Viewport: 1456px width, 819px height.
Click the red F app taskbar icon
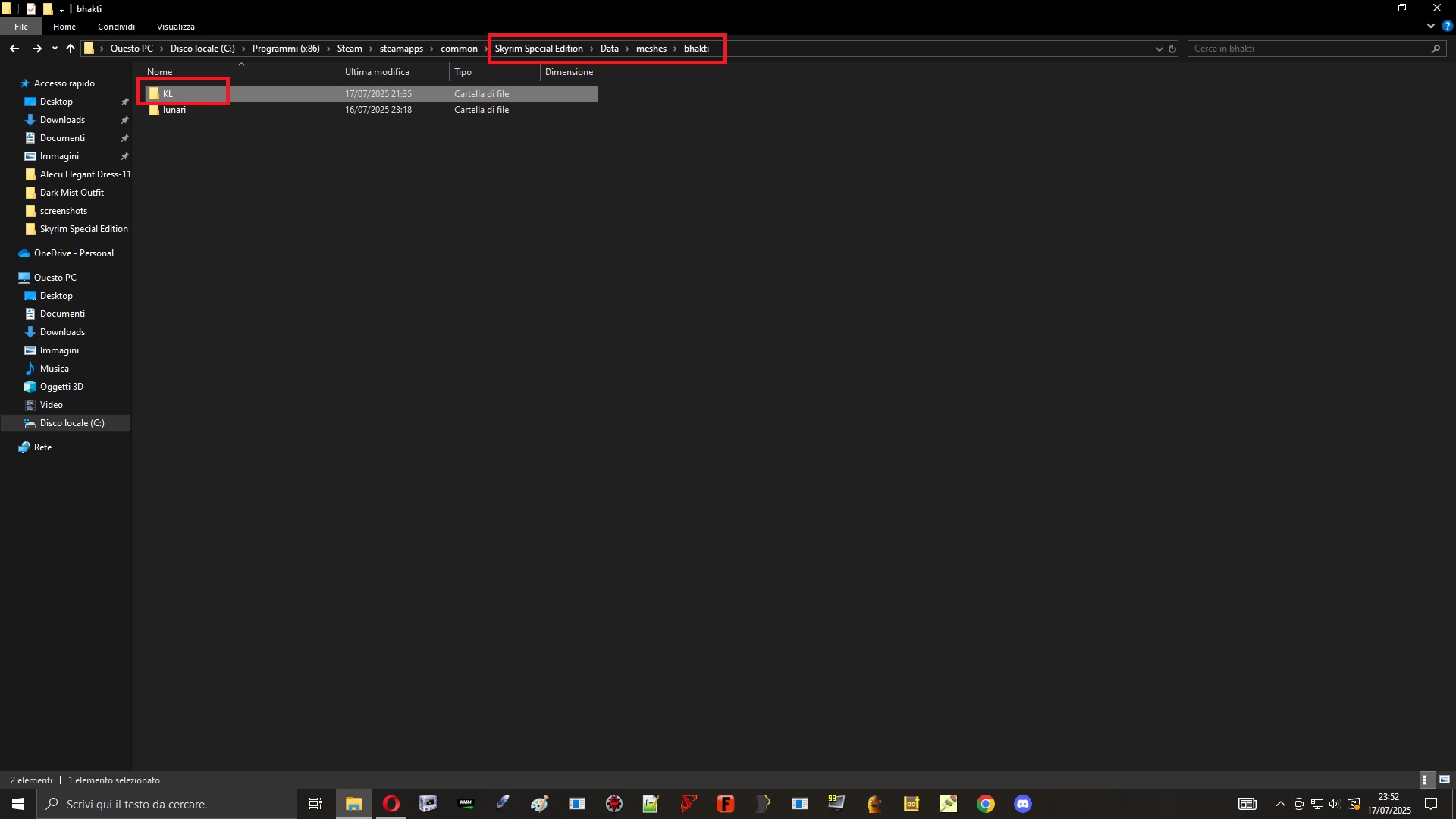[x=726, y=804]
